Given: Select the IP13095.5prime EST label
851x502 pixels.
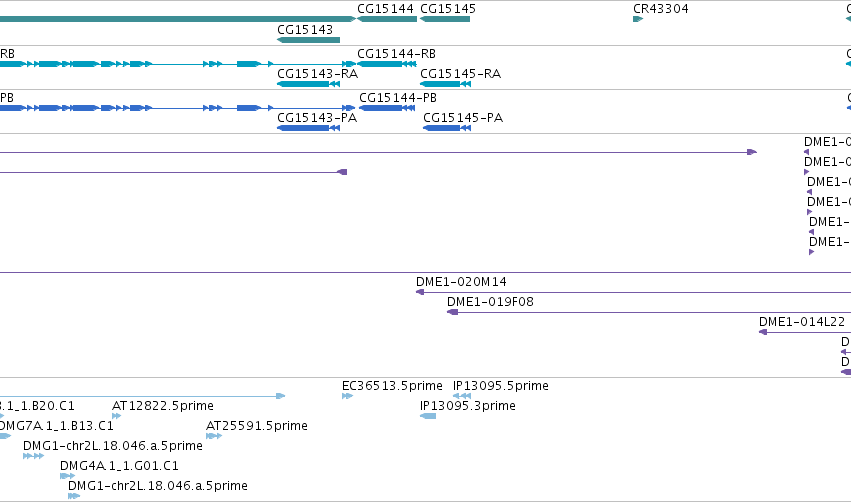Looking at the screenshot, I should coord(500,386).
